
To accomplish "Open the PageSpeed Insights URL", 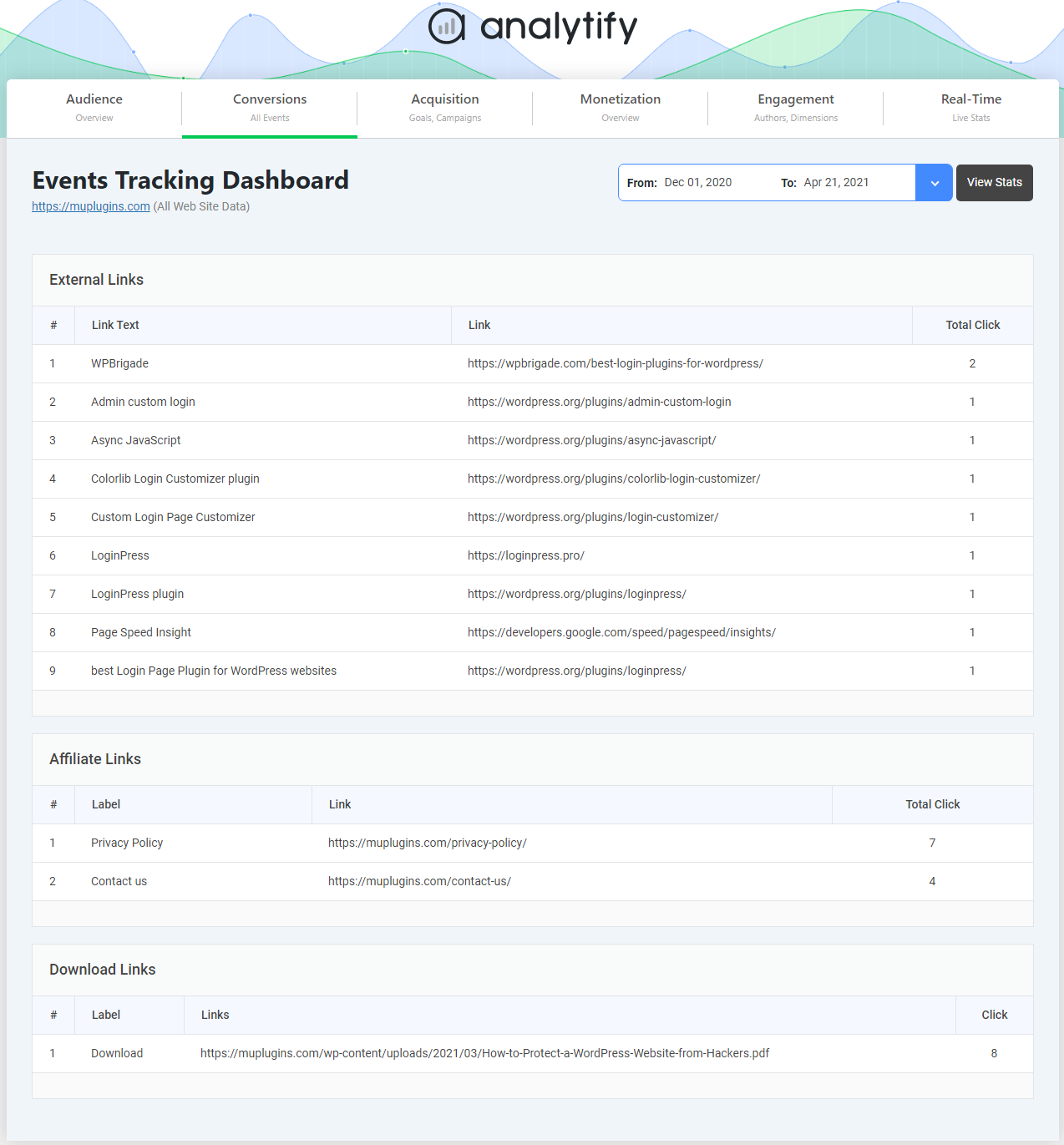I will pyautogui.click(x=621, y=632).
